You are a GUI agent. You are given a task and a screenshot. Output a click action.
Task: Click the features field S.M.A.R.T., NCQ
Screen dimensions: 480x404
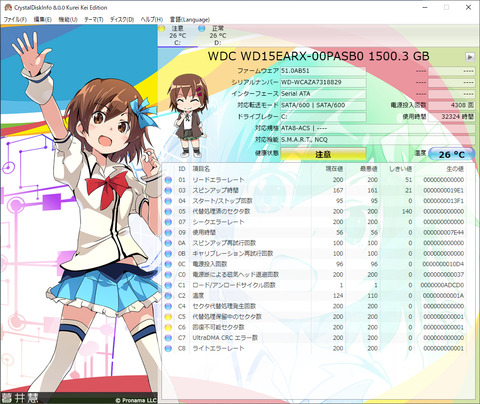coord(378,140)
